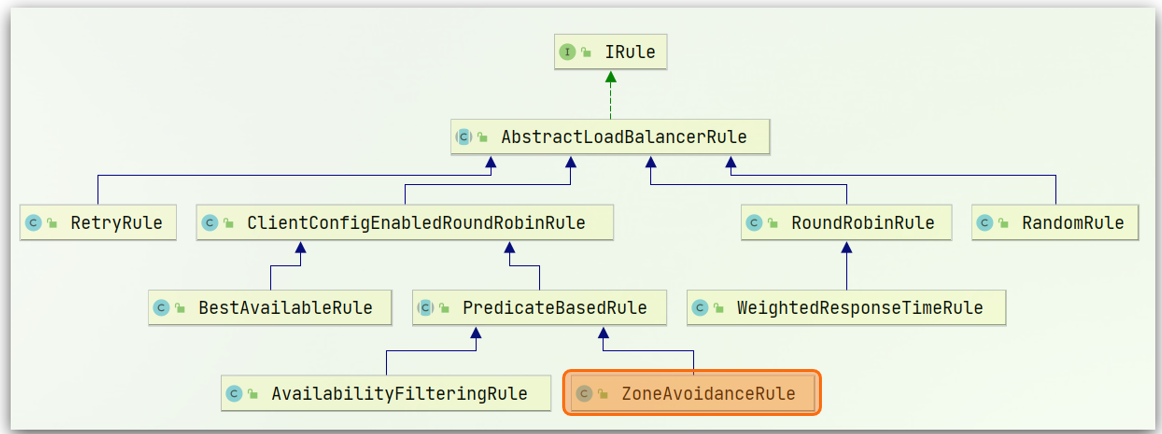This screenshot has width=1162, height=434.
Task: Click the class icon next to RandomRule
Action: pos(985,222)
